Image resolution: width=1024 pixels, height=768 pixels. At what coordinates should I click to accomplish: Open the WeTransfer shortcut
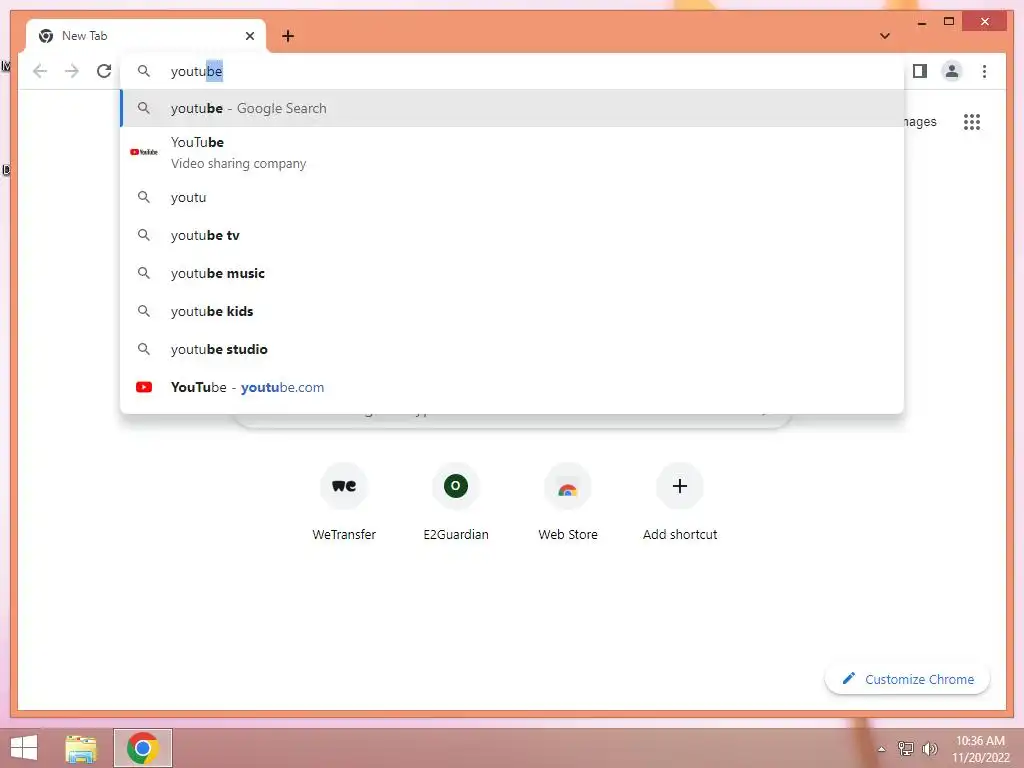[x=344, y=501]
